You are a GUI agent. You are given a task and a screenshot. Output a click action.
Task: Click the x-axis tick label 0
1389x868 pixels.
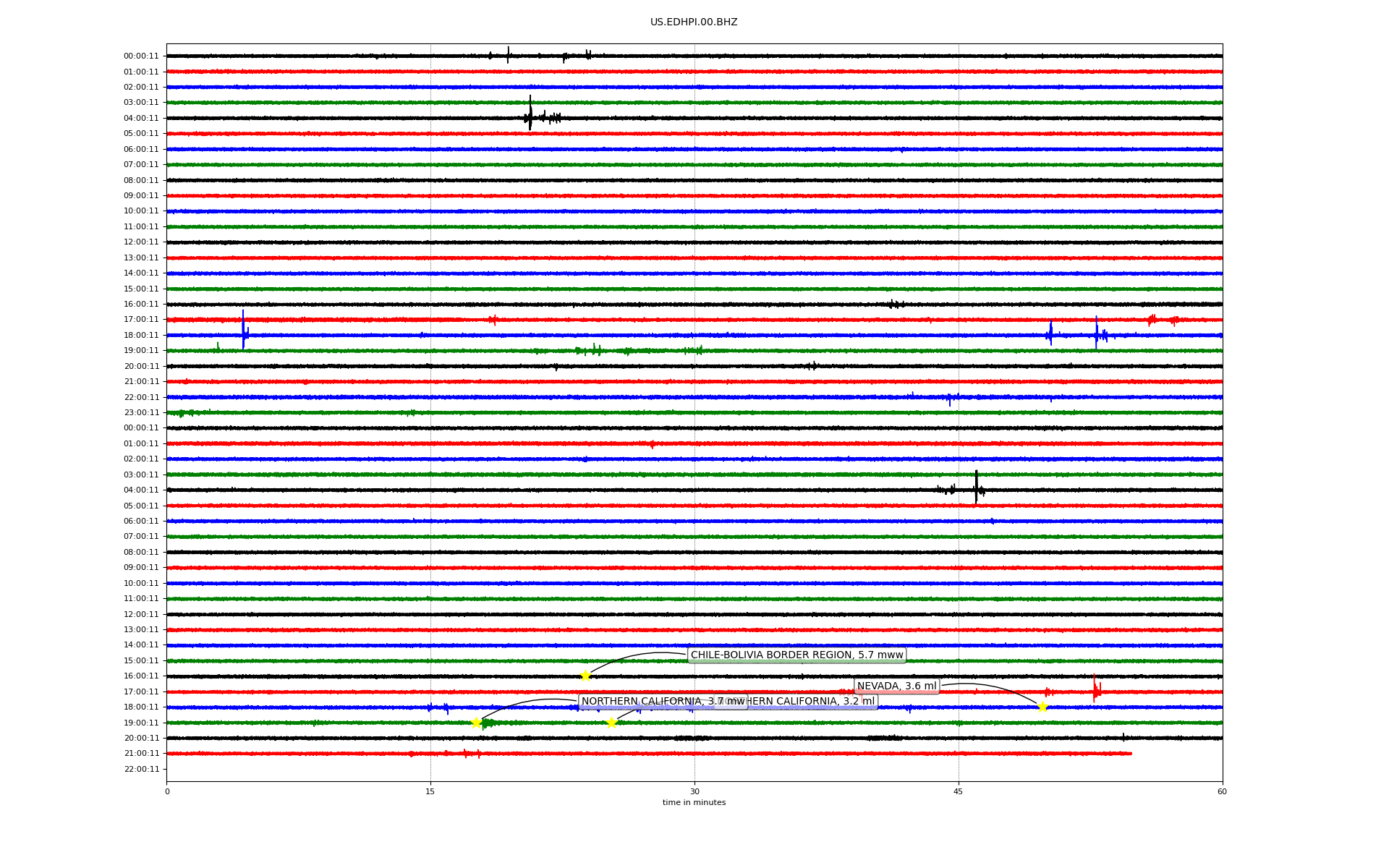point(167,791)
